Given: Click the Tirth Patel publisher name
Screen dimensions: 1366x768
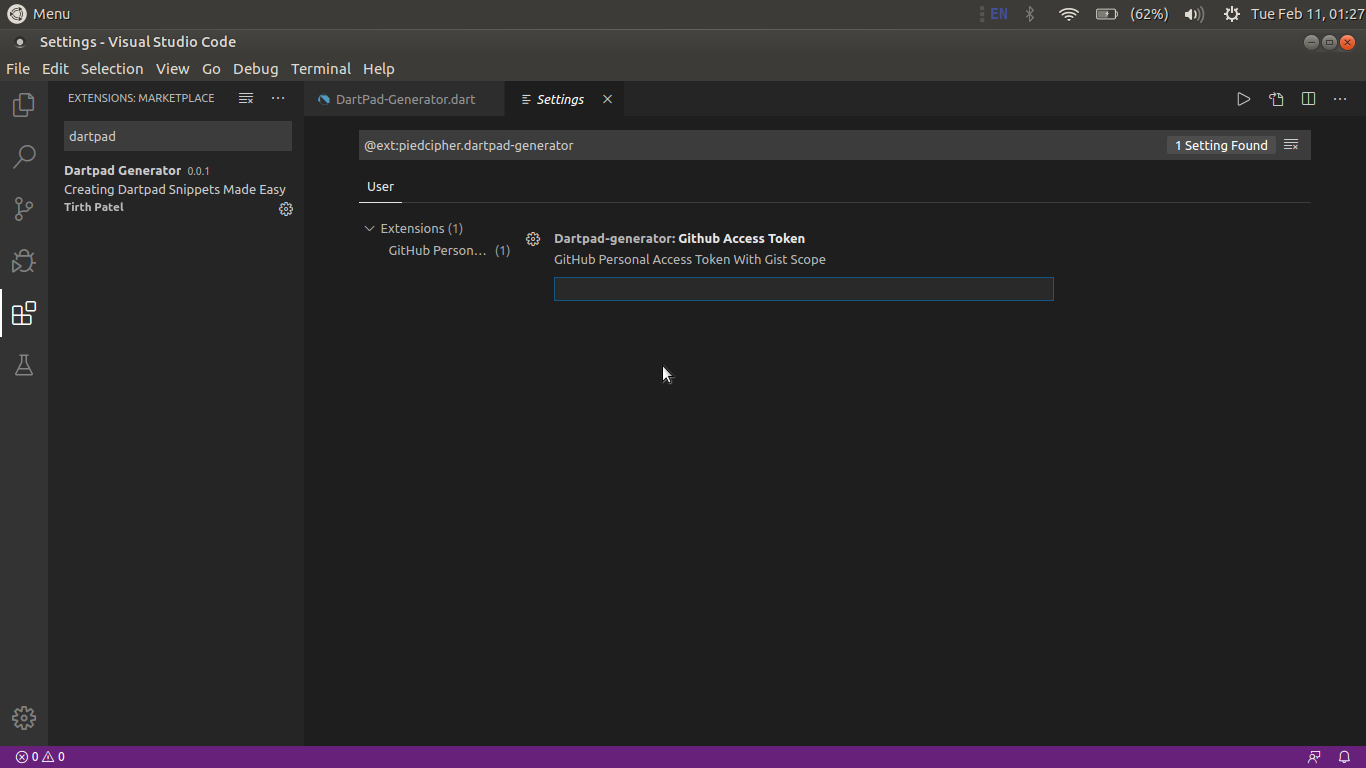Looking at the screenshot, I should (94, 207).
